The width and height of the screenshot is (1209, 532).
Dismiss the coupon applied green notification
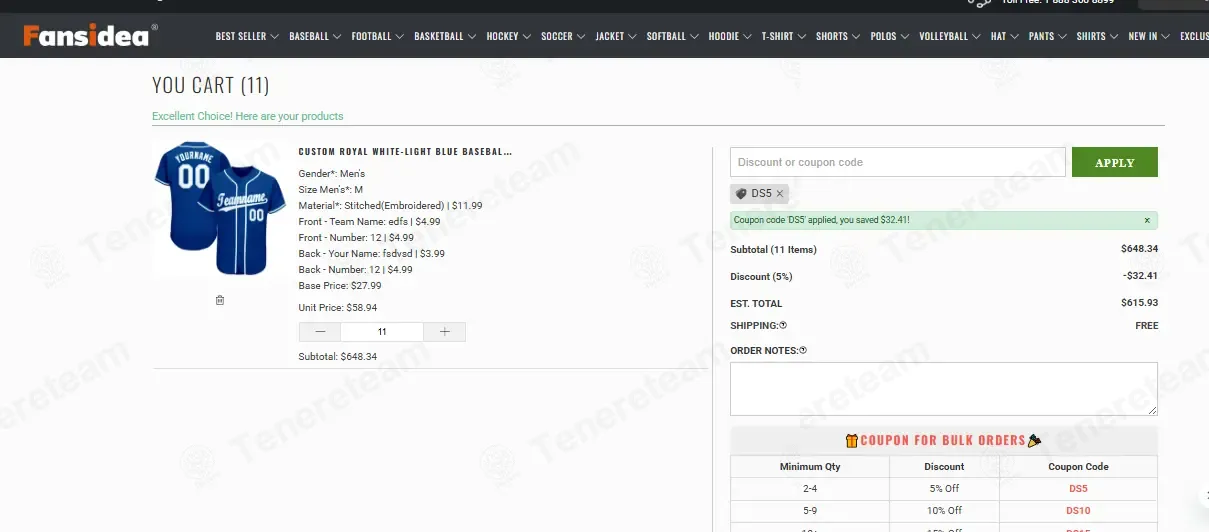click(1147, 220)
